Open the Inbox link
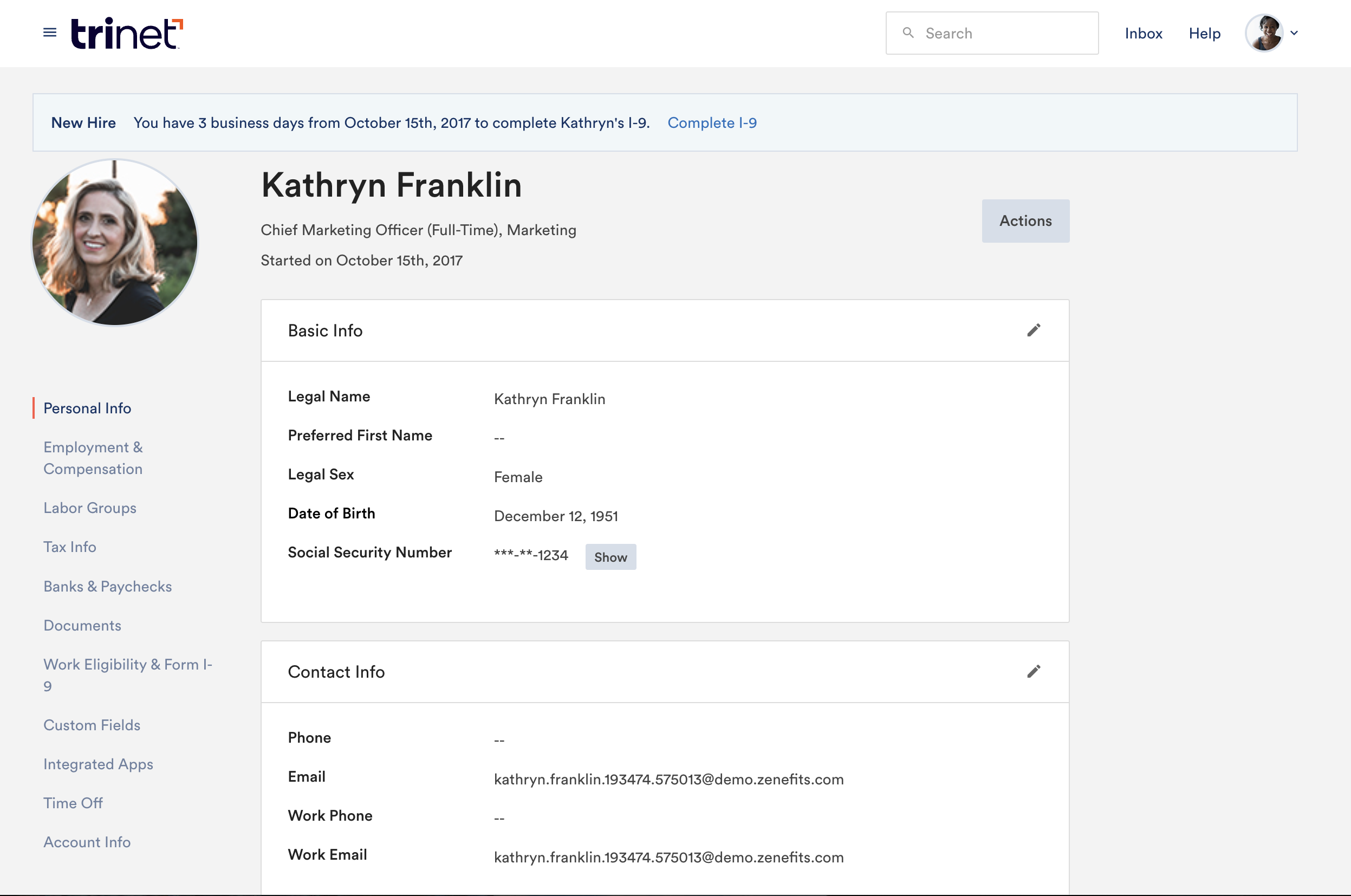Screen dimensions: 1351x896 1143,33
